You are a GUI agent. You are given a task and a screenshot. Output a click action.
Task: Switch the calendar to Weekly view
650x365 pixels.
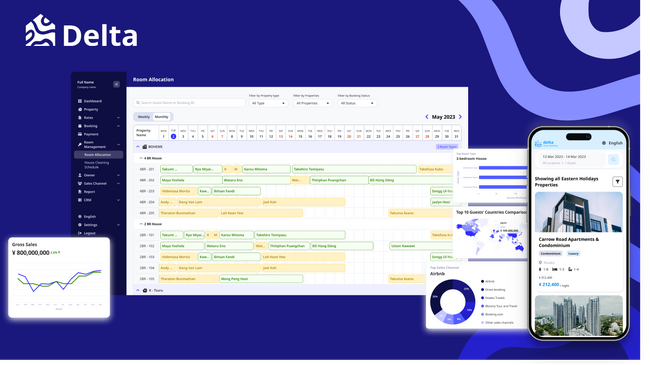pos(143,117)
